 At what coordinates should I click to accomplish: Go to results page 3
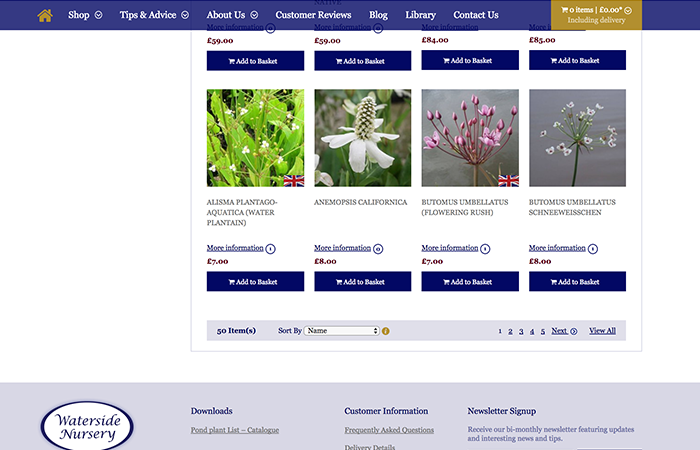521,331
